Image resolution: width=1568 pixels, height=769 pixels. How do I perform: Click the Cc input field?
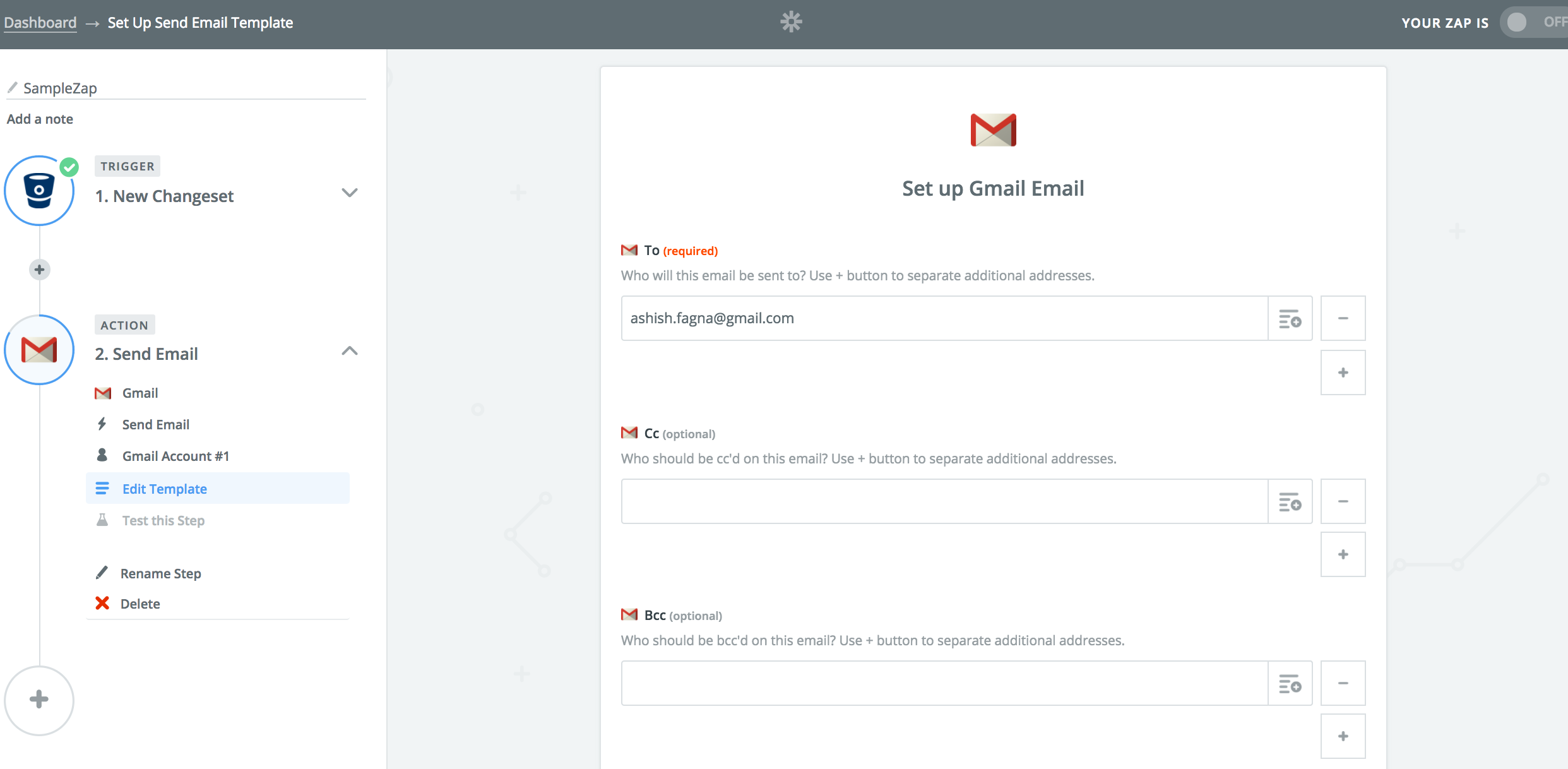tap(944, 501)
